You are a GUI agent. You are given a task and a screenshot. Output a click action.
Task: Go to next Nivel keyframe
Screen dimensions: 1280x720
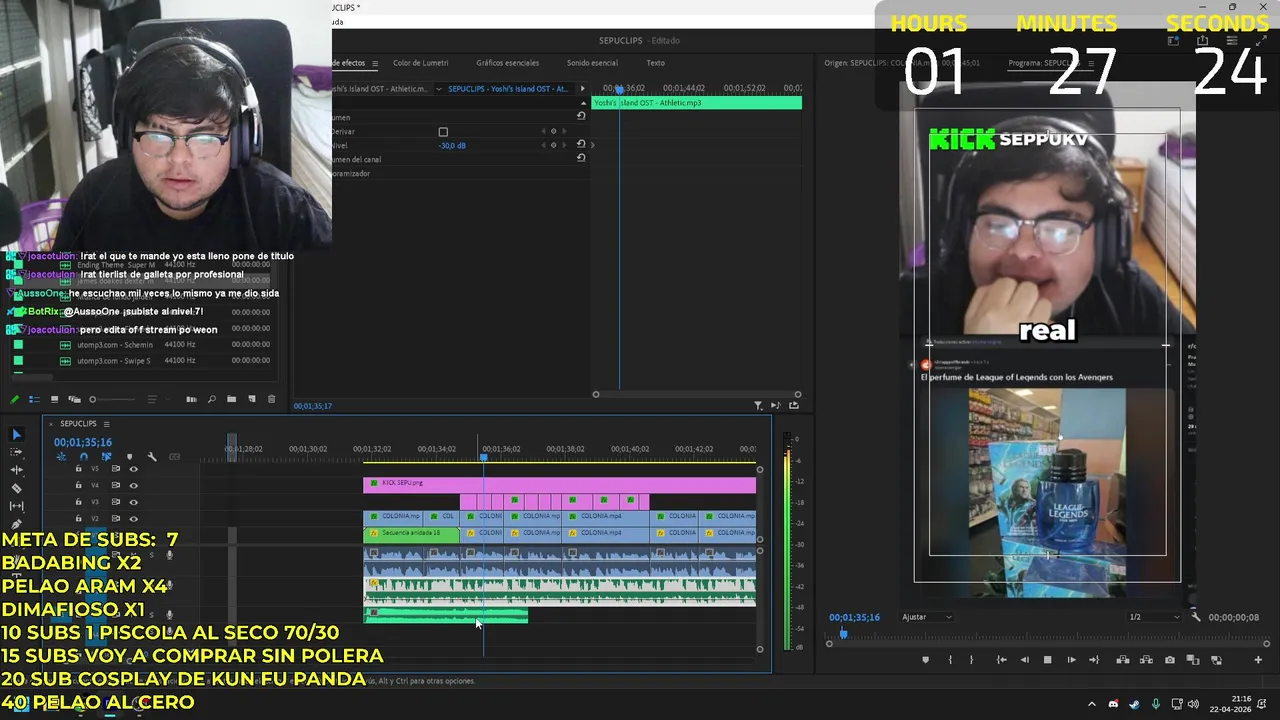click(x=565, y=145)
